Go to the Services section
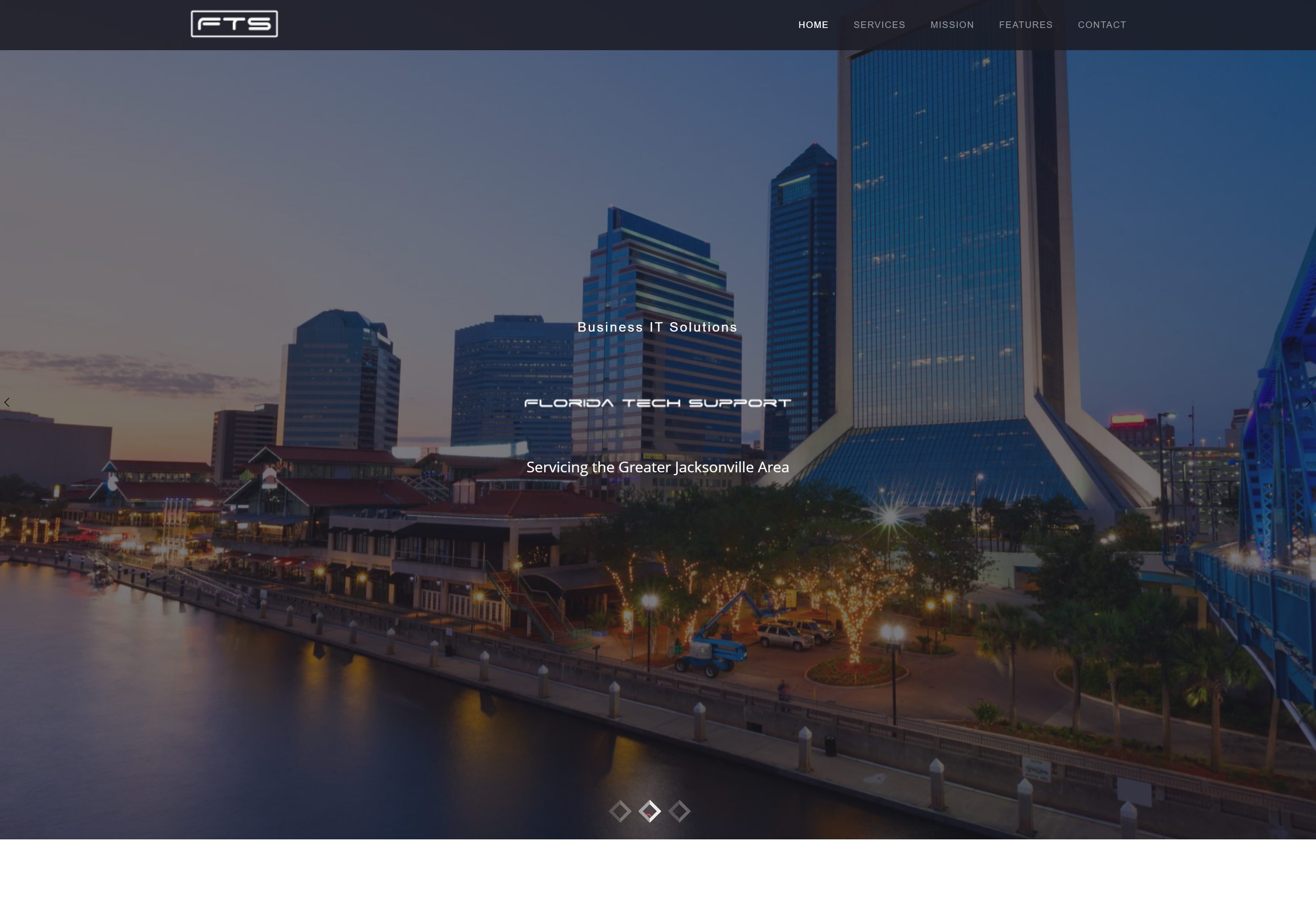 tap(879, 25)
